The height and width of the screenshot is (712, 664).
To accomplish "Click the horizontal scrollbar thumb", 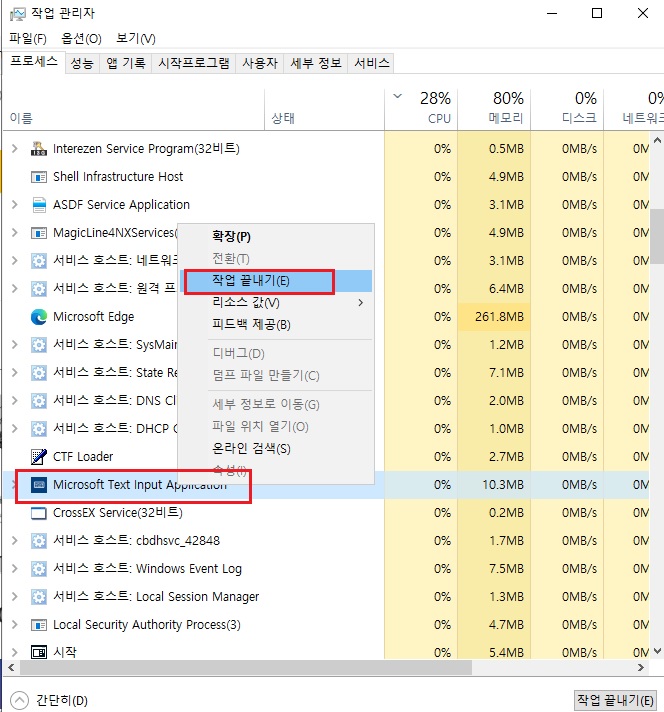I will tap(246, 668).
